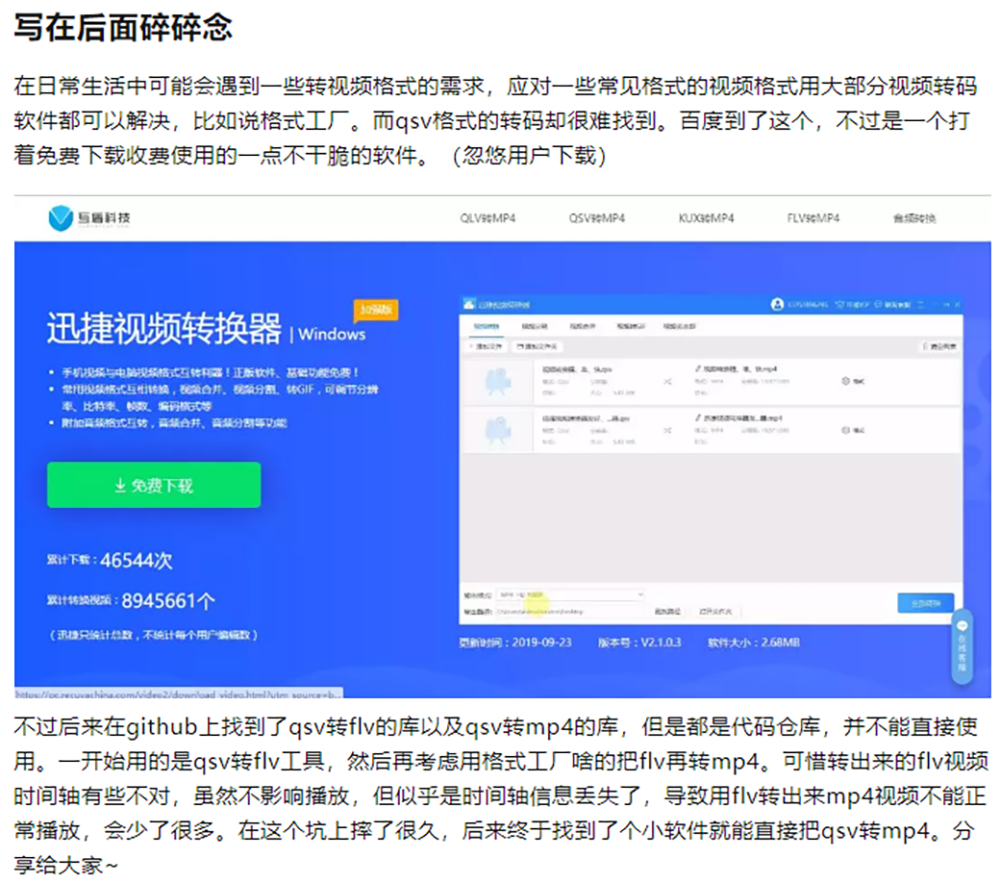Screen dimensions: 1000x883
Task: Open the QLV转MP4 nav item
Action: click(488, 218)
